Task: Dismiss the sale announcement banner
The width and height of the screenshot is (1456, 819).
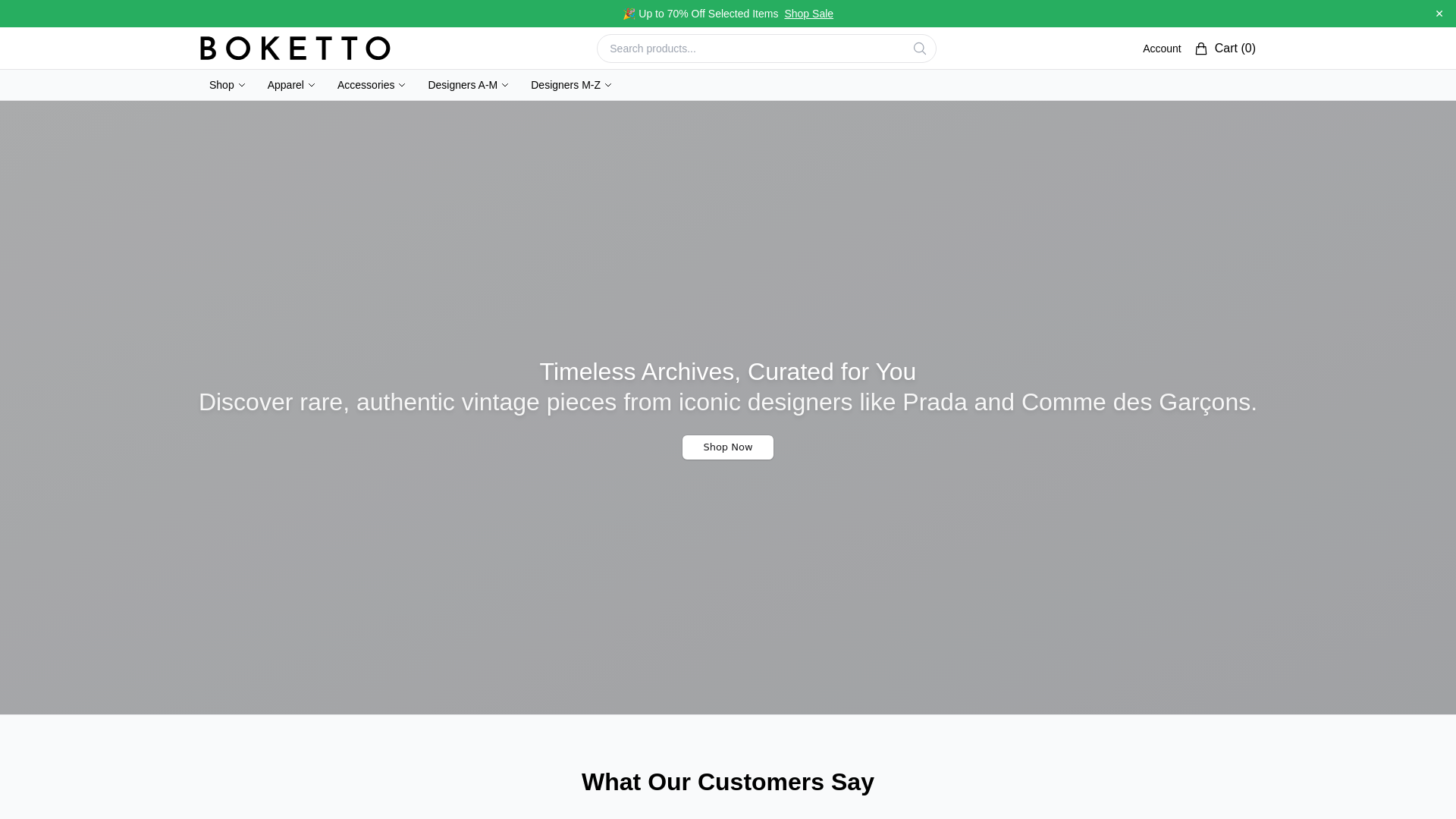Action: (1439, 14)
